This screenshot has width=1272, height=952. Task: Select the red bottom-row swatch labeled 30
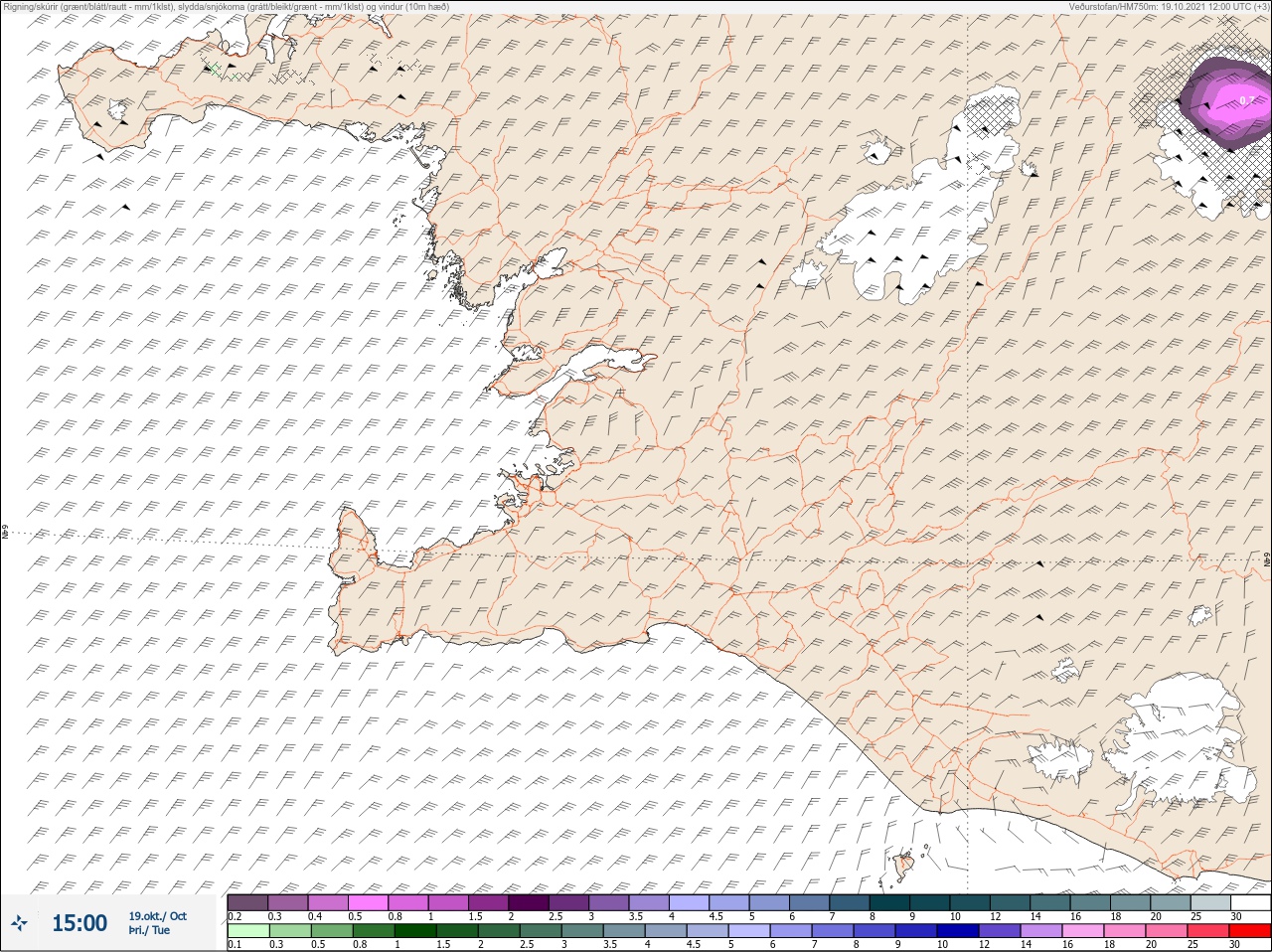point(1250,931)
